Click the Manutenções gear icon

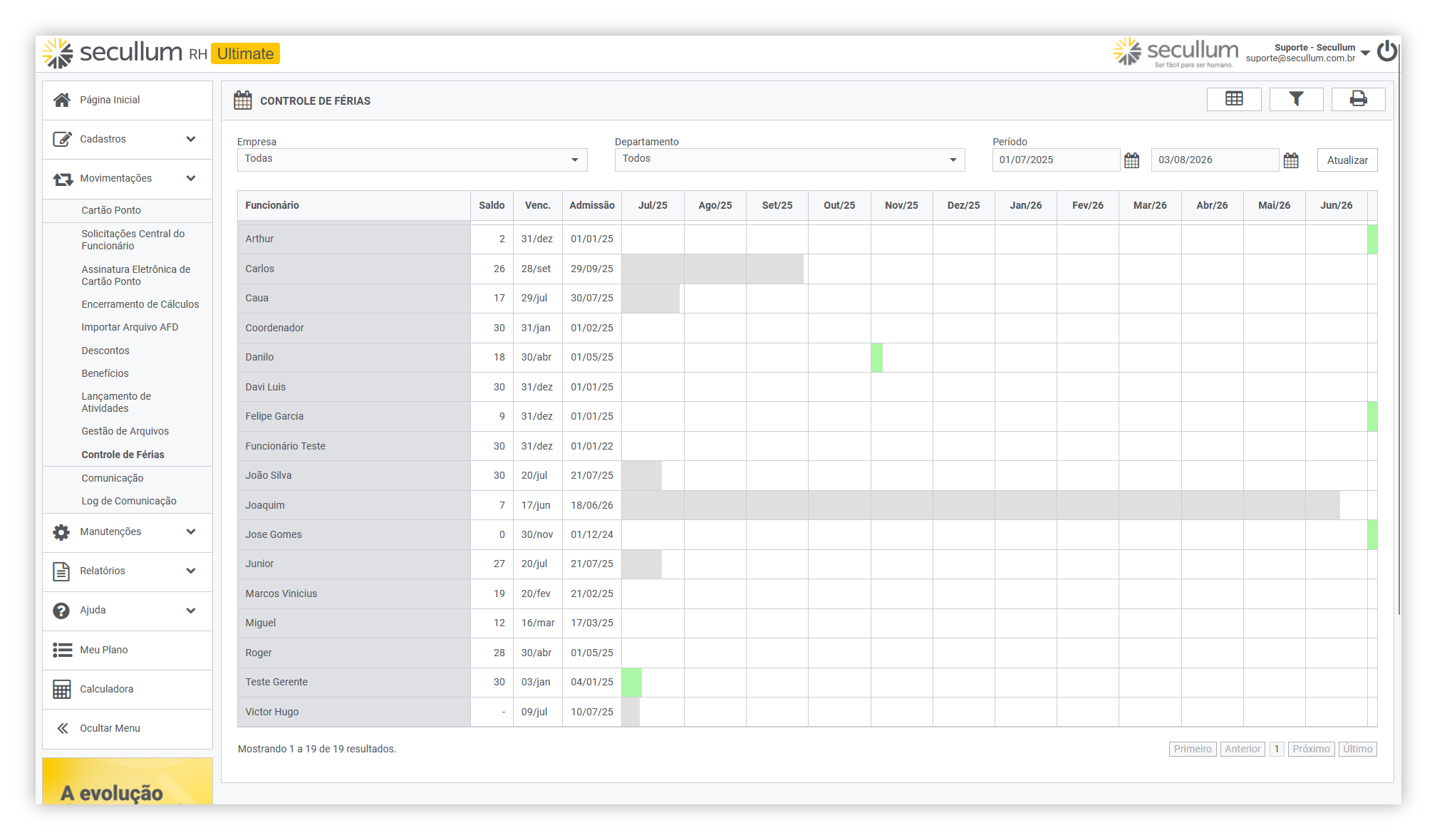62,532
